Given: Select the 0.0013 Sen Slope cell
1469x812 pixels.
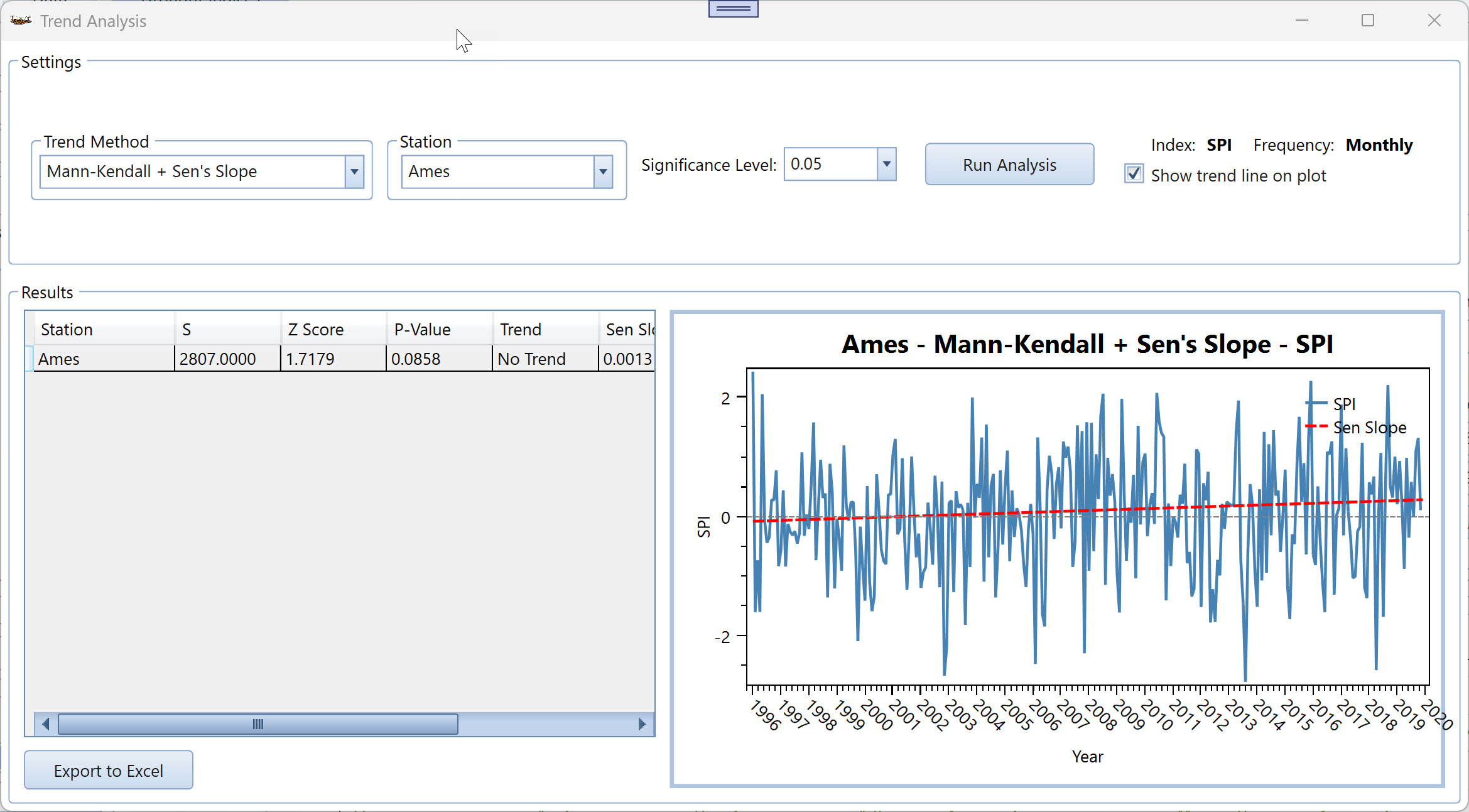Looking at the screenshot, I should click(x=627, y=359).
